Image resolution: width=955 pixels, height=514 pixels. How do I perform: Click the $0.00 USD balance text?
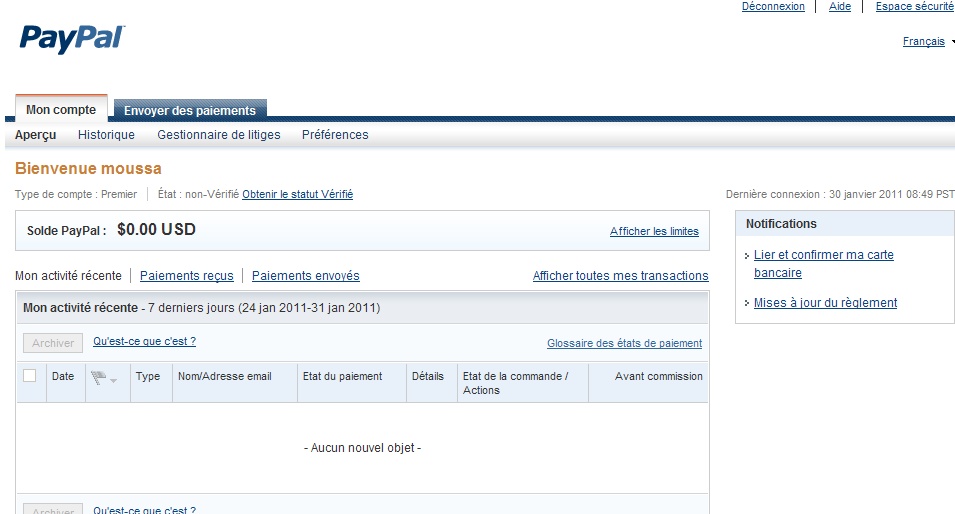157,230
